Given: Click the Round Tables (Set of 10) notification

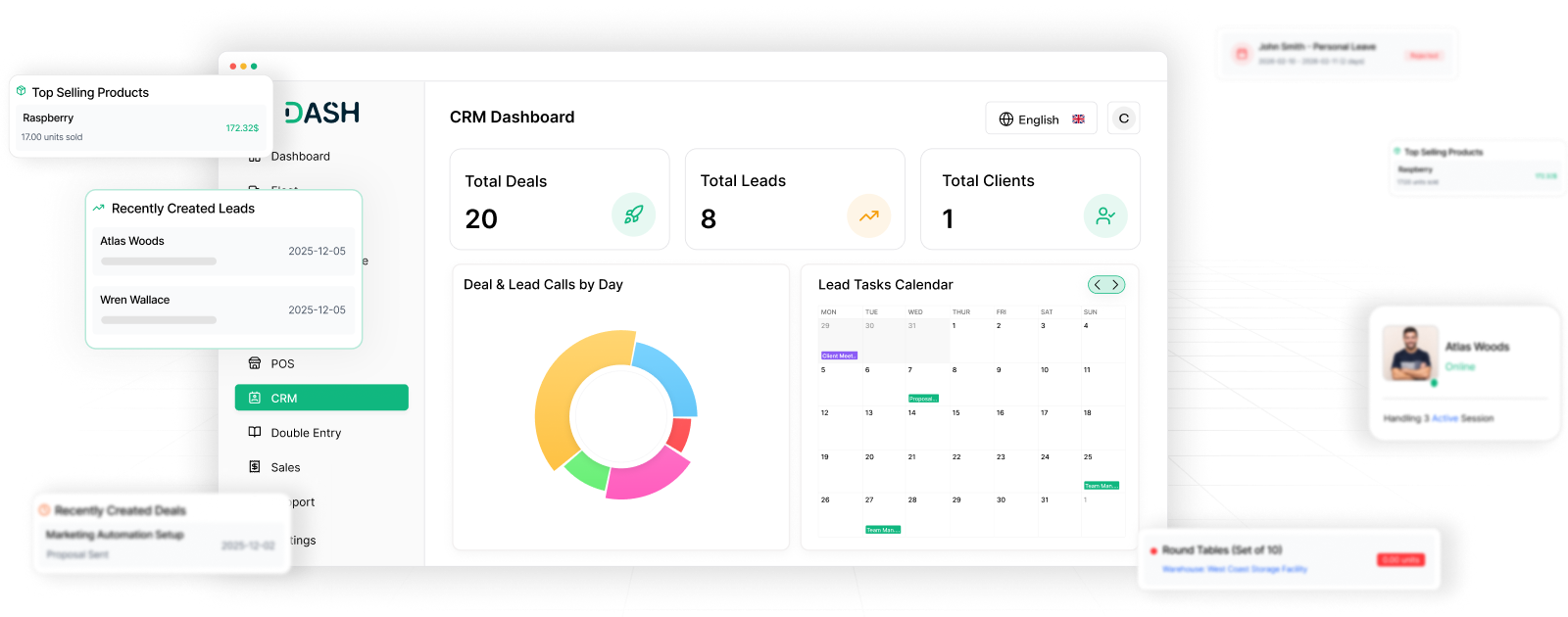Looking at the screenshot, I should coord(1289,559).
